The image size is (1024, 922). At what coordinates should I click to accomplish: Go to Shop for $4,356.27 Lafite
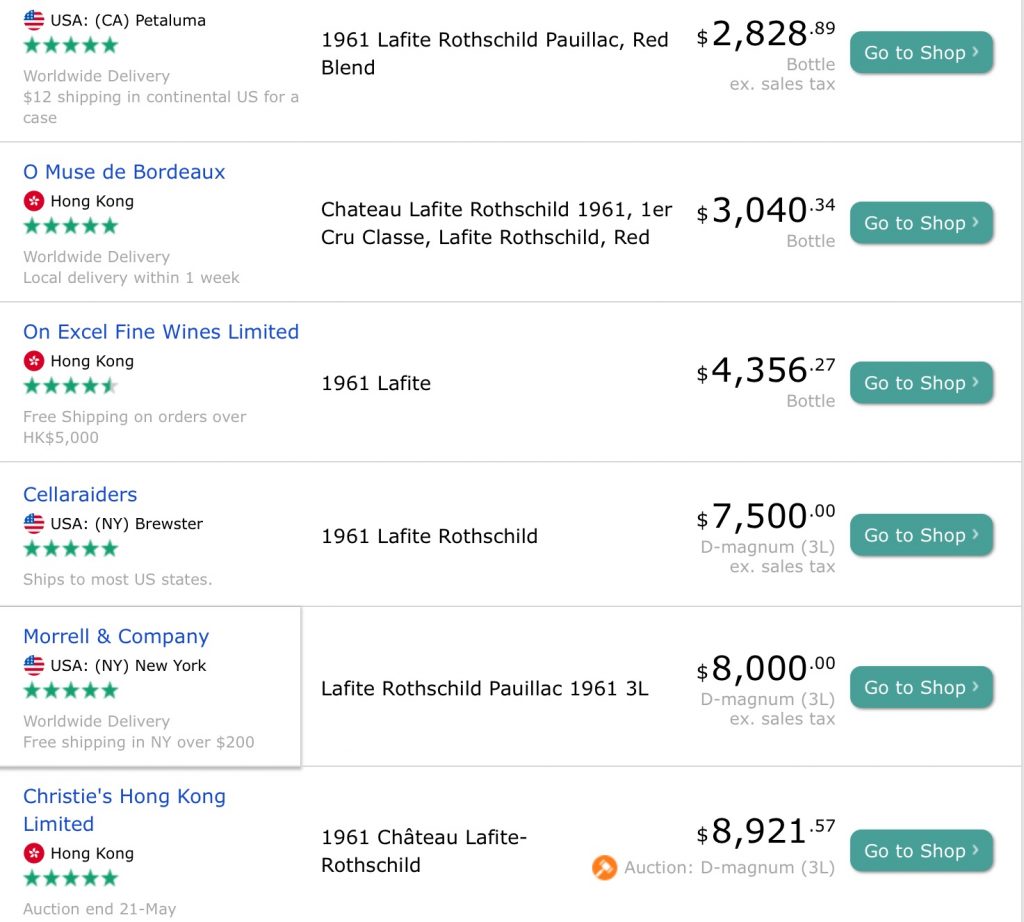(x=921, y=383)
